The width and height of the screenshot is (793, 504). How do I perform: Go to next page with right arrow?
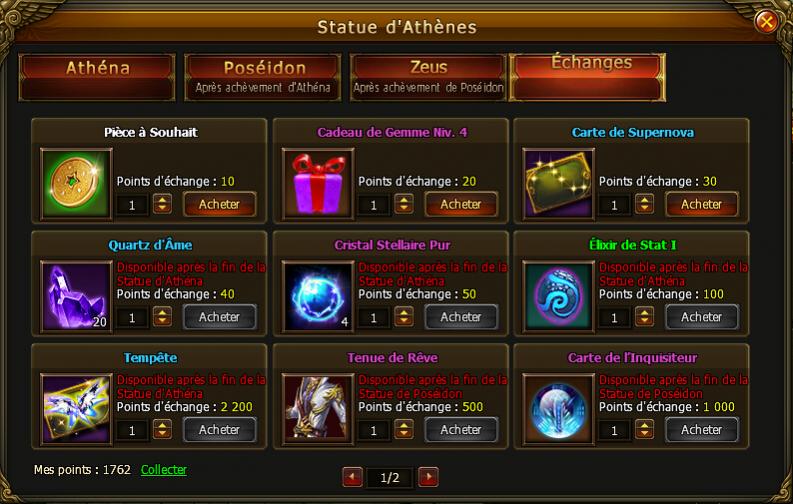pyautogui.click(x=428, y=477)
